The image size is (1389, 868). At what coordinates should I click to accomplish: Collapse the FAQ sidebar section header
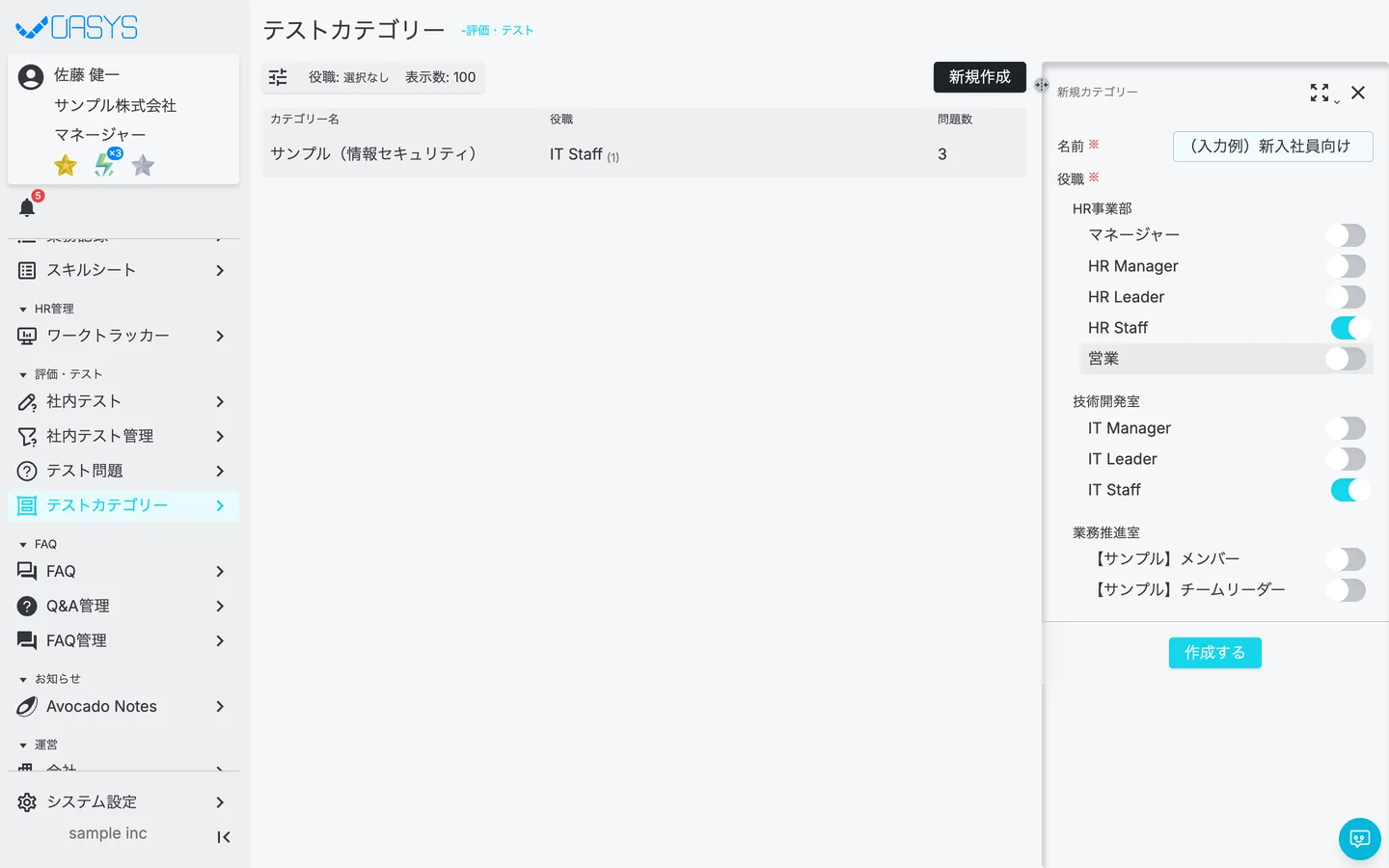tap(39, 544)
